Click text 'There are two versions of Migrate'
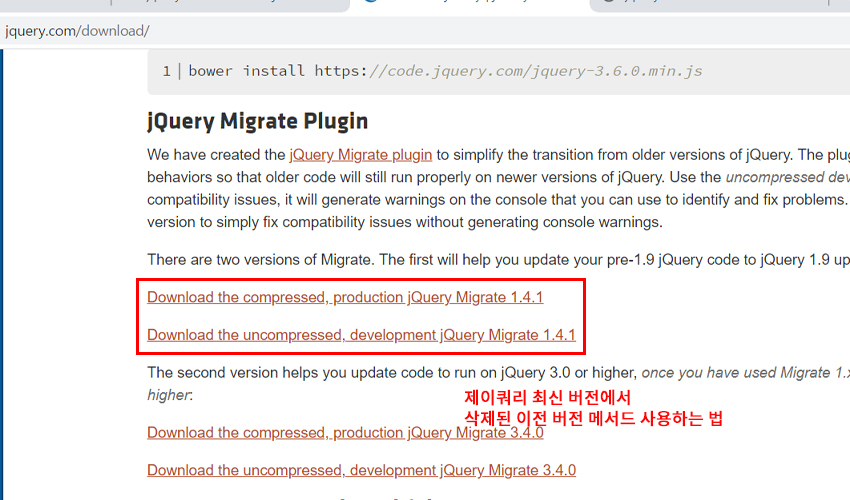This screenshot has height=500, width=850. click(x=259, y=260)
